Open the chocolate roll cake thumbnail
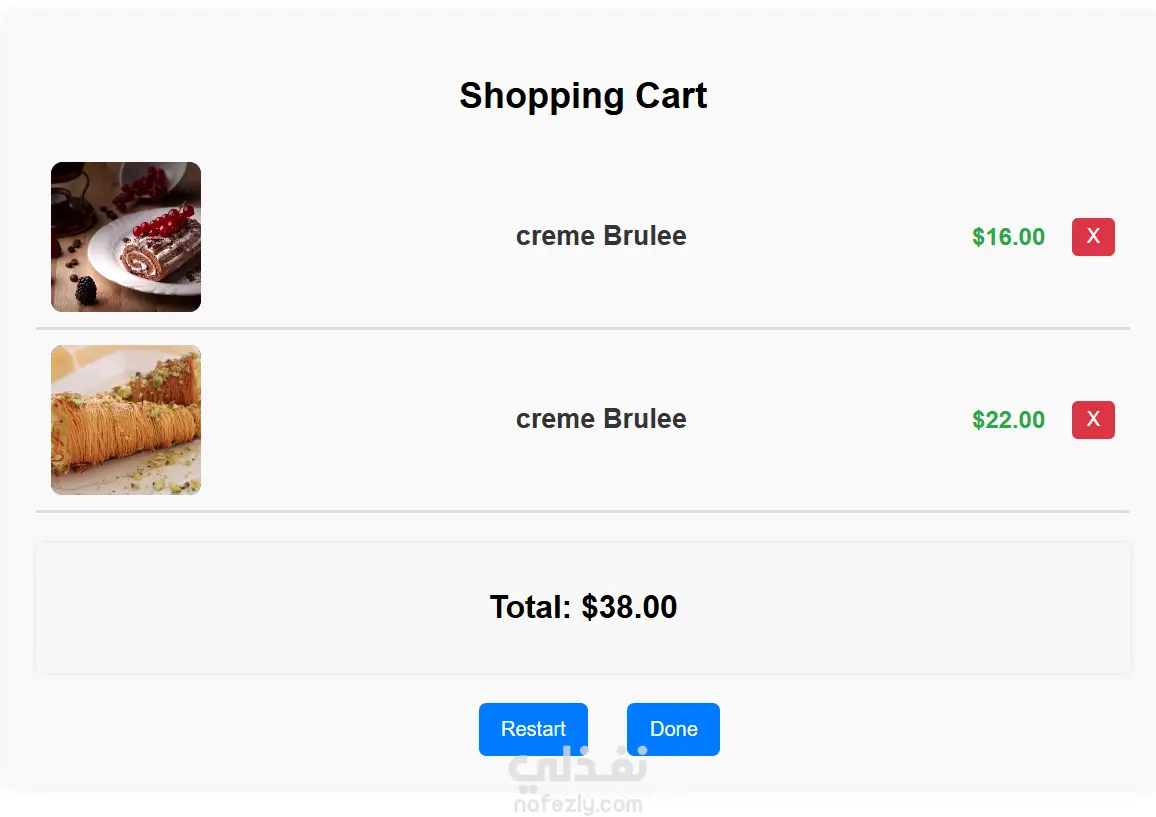 126,237
